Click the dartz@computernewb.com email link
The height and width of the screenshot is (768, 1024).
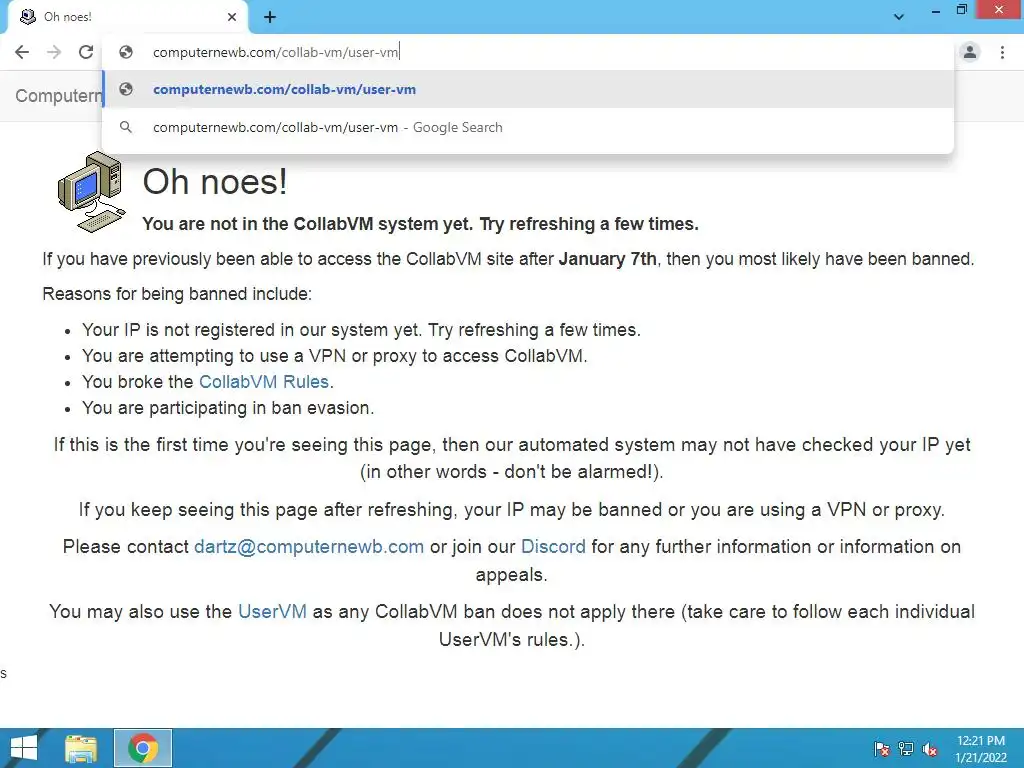click(x=309, y=547)
